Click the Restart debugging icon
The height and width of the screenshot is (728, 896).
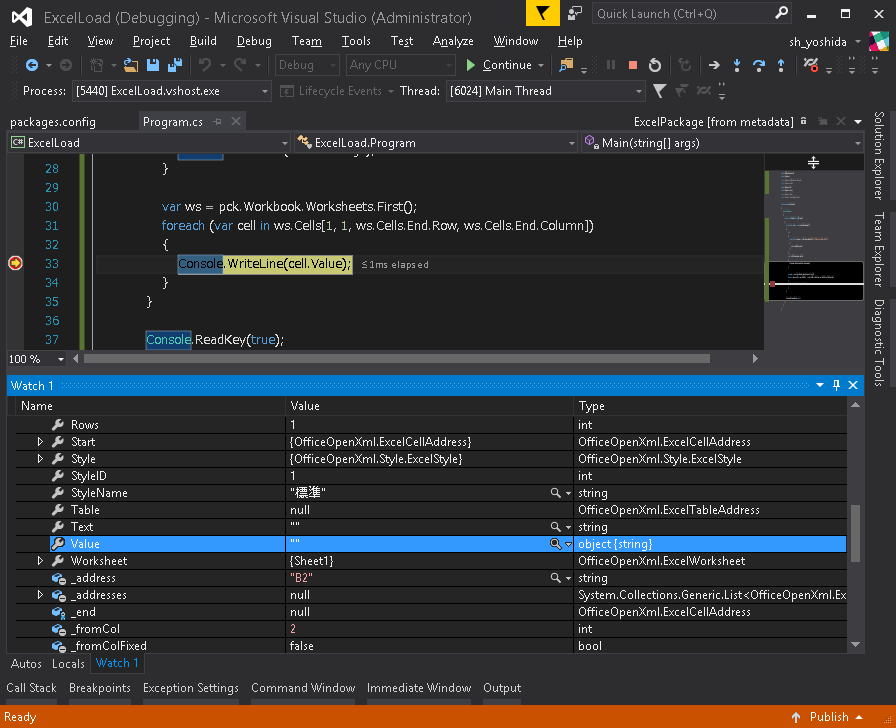[655, 65]
